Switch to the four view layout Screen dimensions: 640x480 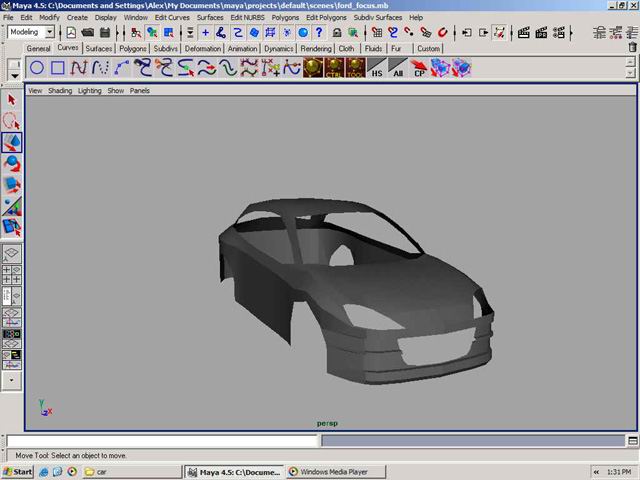tap(12, 275)
